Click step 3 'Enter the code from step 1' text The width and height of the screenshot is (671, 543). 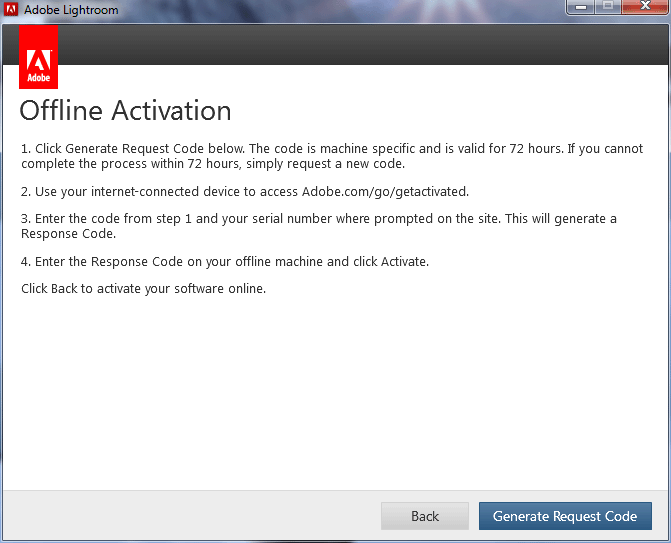[319, 226]
